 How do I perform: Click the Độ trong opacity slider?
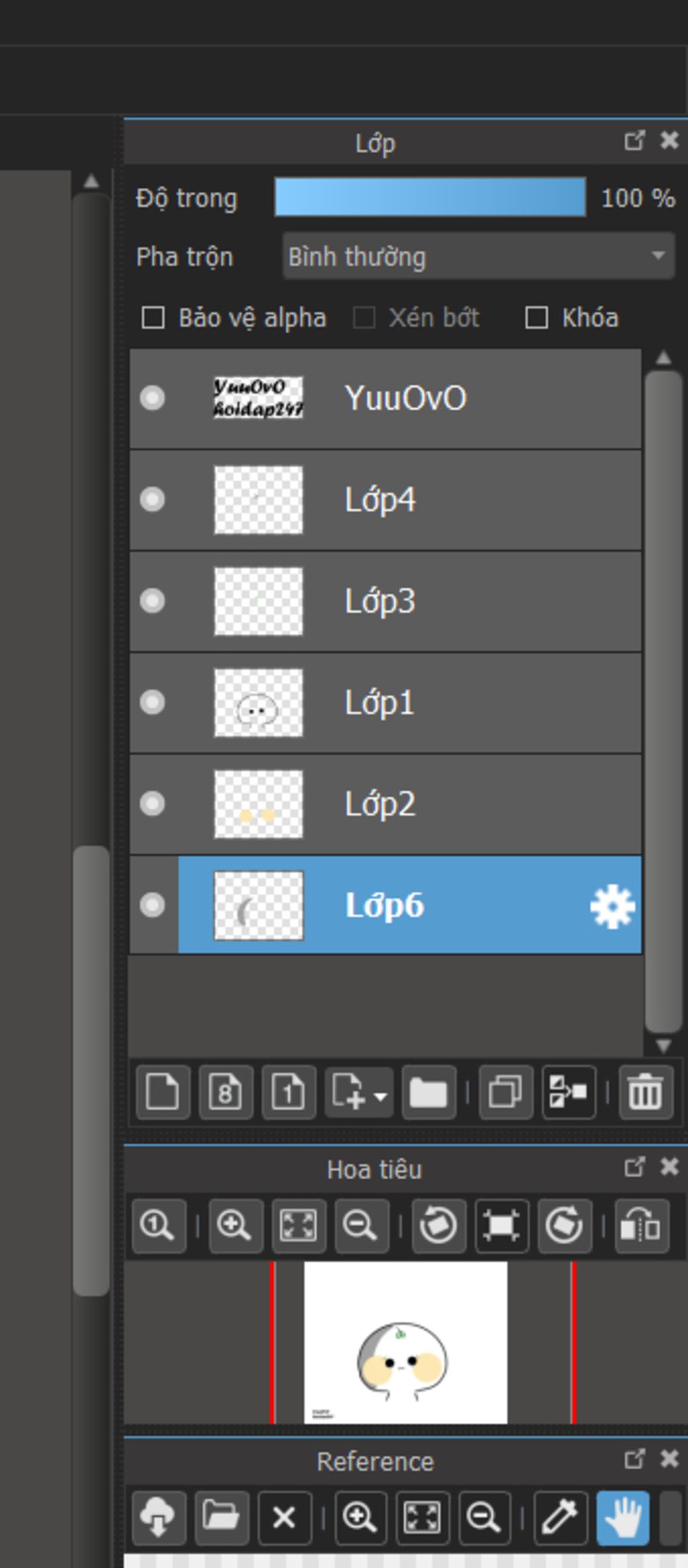[430, 197]
